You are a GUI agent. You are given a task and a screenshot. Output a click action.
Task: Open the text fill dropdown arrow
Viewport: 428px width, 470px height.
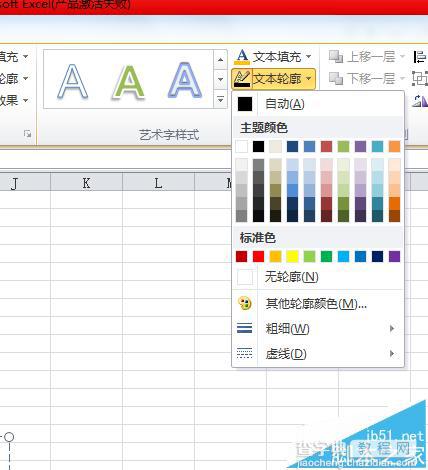tap(309, 56)
